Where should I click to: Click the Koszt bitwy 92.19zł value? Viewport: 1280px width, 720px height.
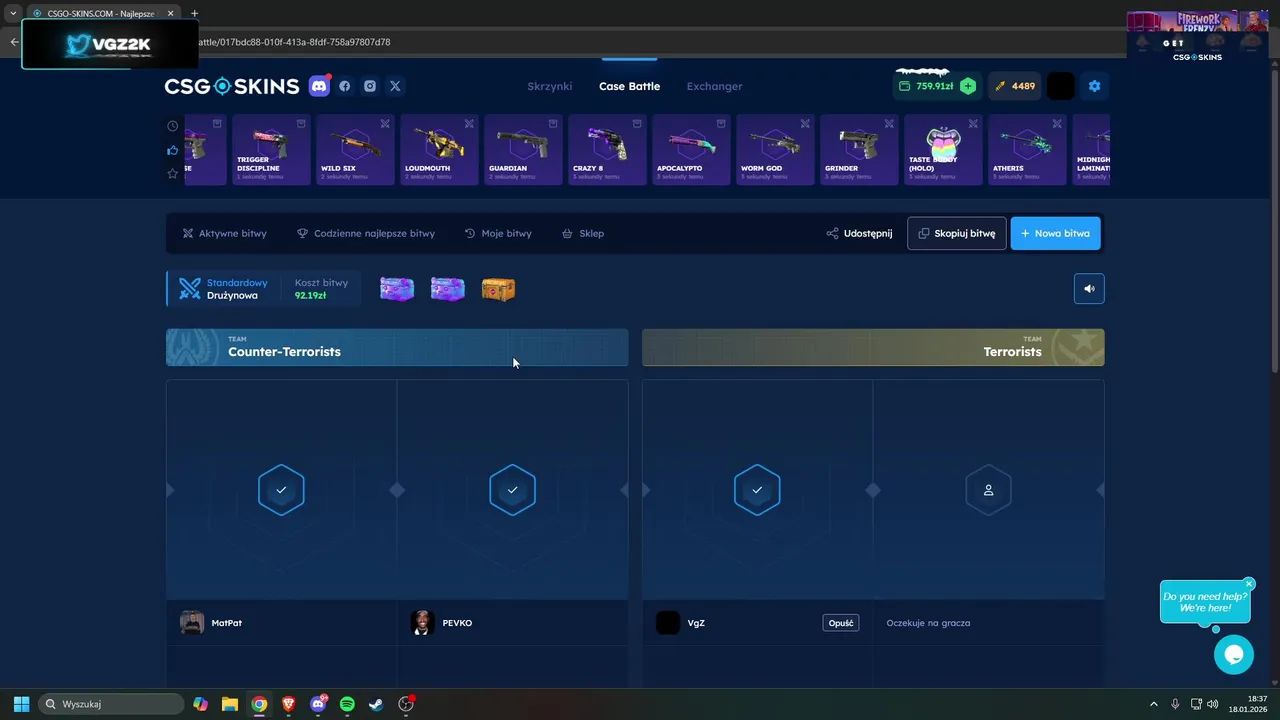click(x=310, y=296)
